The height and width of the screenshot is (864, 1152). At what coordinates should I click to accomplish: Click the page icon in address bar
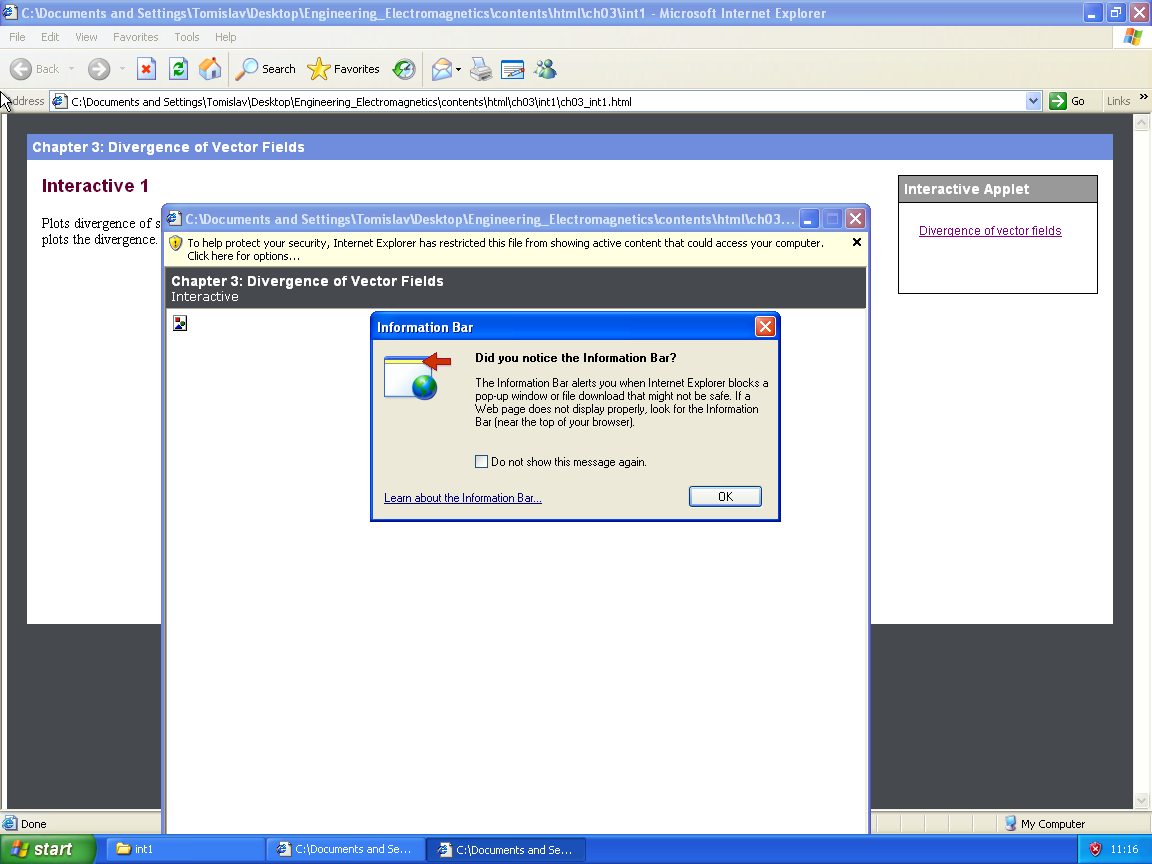click(x=60, y=101)
